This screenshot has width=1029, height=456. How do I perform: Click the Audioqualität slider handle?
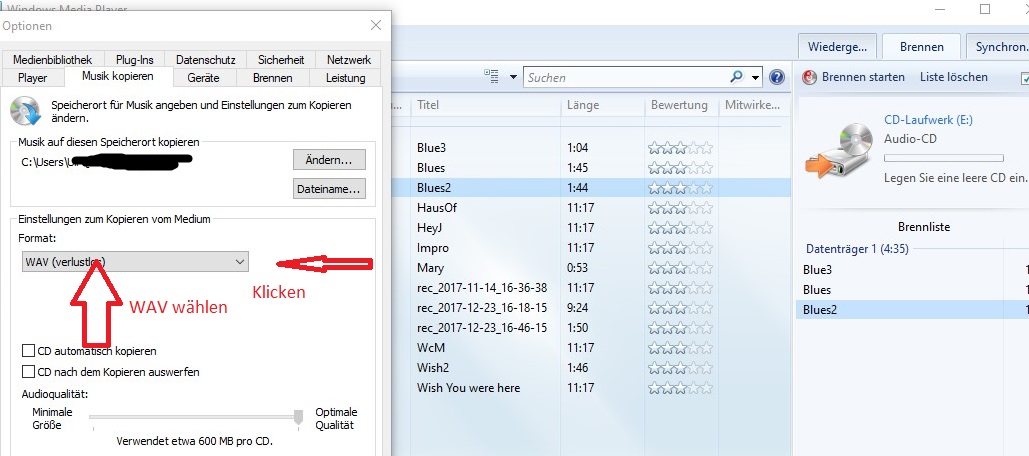(x=299, y=418)
